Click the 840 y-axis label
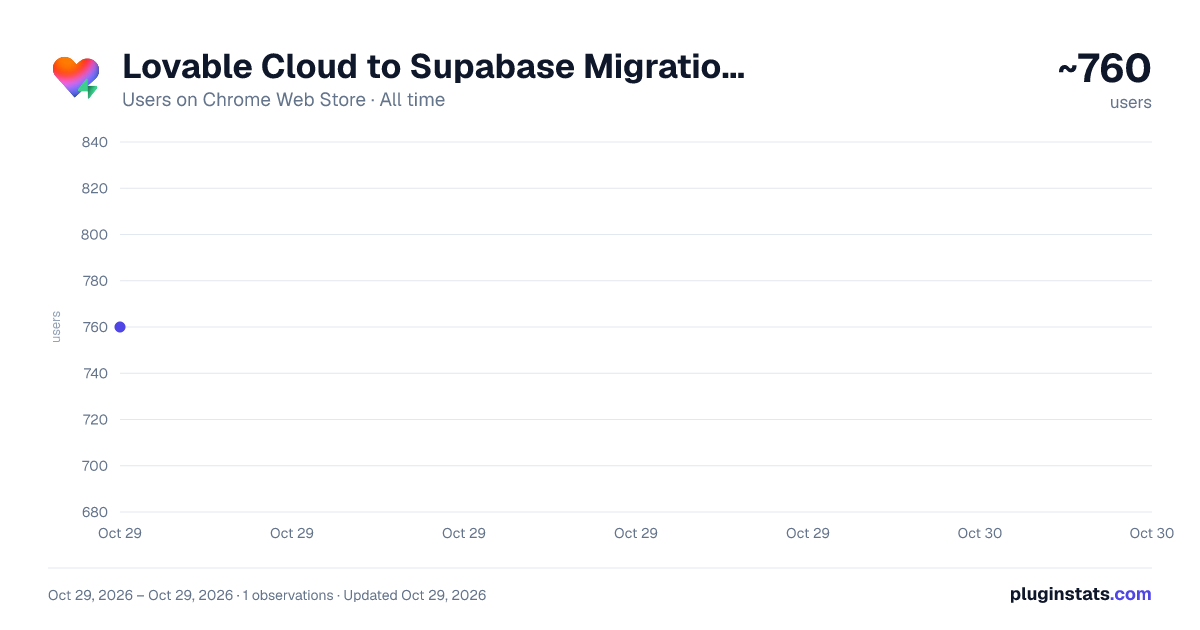 95,142
